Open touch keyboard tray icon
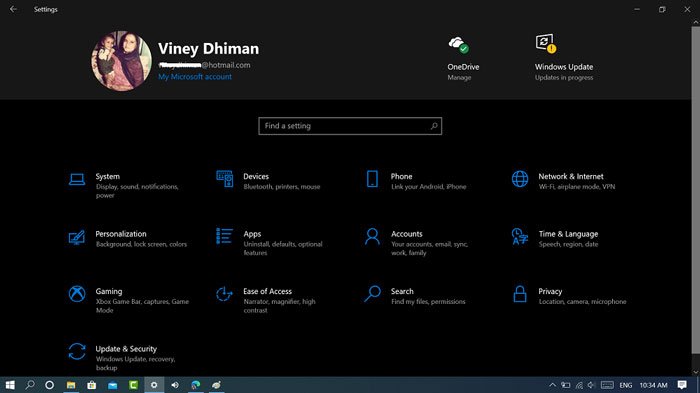The height and width of the screenshot is (393, 700). (607, 385)
